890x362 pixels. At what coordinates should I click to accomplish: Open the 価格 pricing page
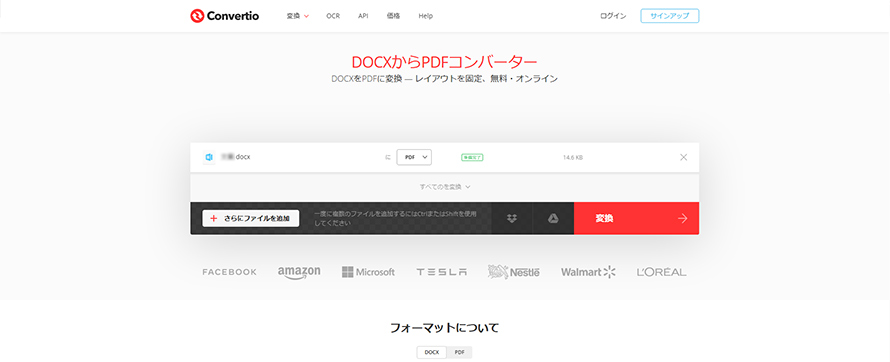tap(393, 16)
